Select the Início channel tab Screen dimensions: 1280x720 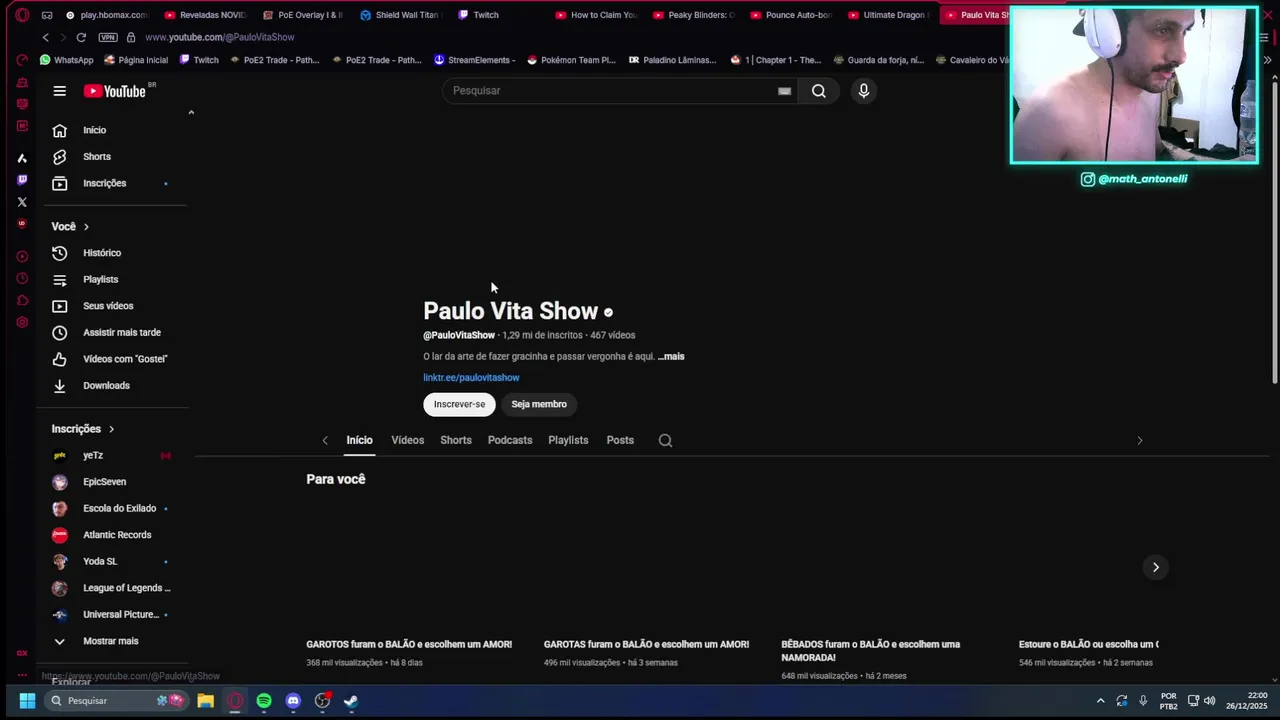(359, 440)
